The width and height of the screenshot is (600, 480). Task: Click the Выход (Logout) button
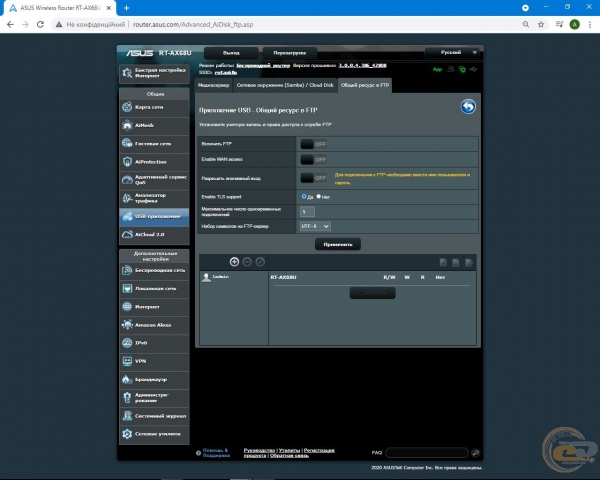click(231, 53)
